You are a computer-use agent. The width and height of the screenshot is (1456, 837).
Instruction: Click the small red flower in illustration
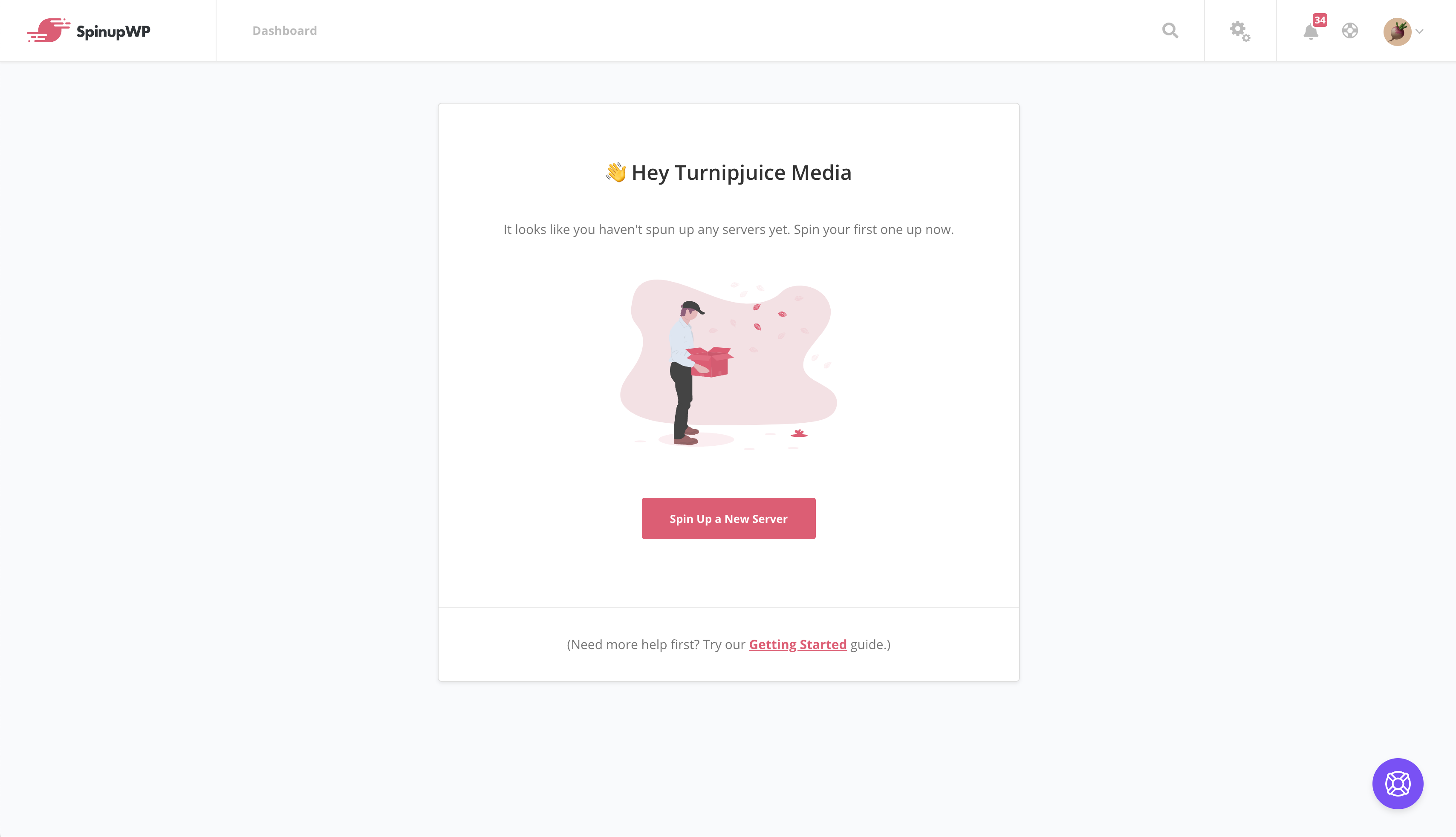(798, 433)
